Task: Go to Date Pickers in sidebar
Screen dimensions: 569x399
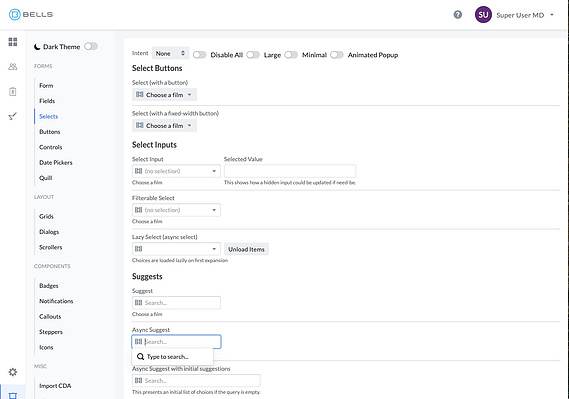Action: [56, 163]
